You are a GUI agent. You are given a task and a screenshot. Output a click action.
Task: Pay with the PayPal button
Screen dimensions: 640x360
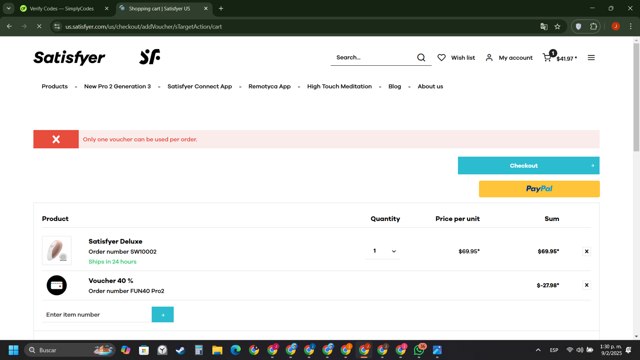[539, 189]
